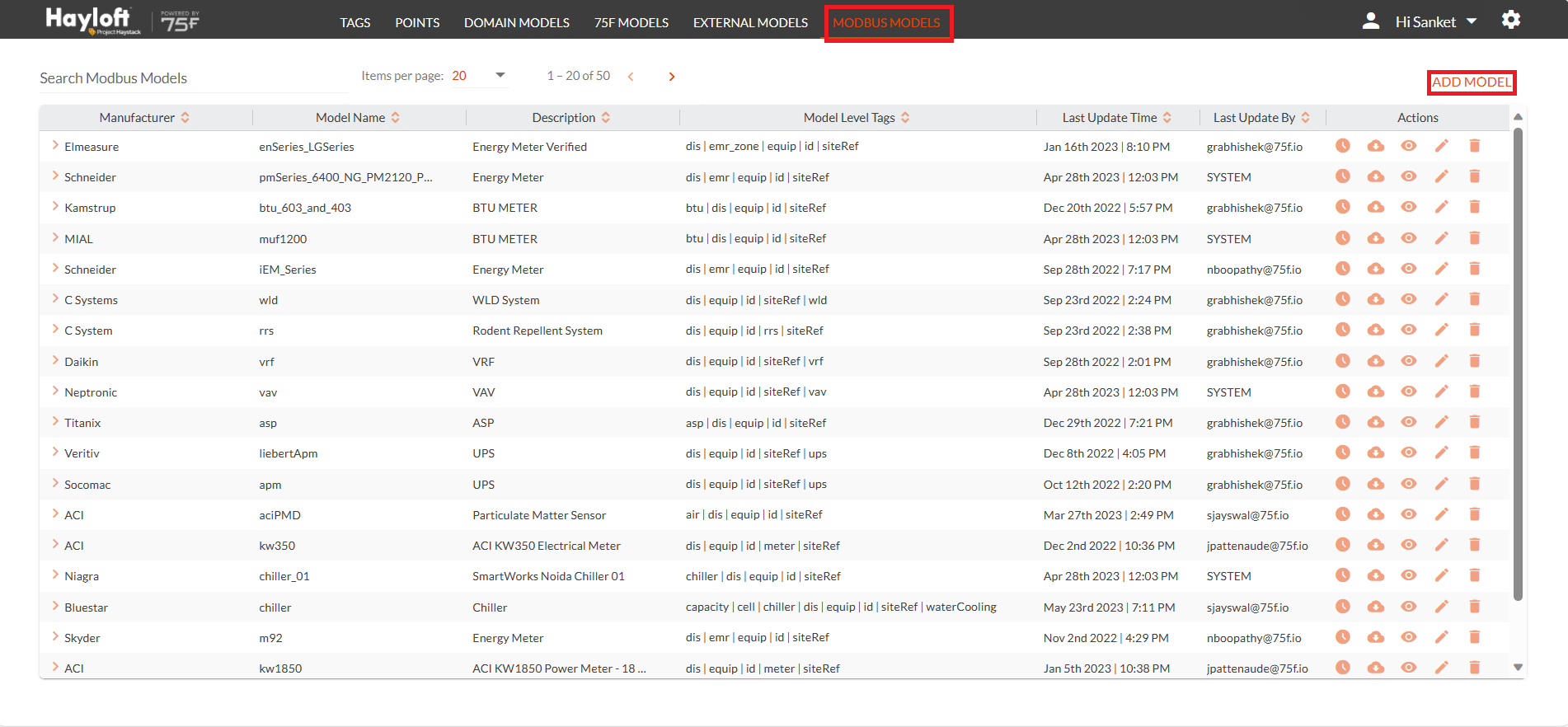Switch to the POINTS tab
The width and height of the screenshot is (1568, 727).
click(417, 22)
